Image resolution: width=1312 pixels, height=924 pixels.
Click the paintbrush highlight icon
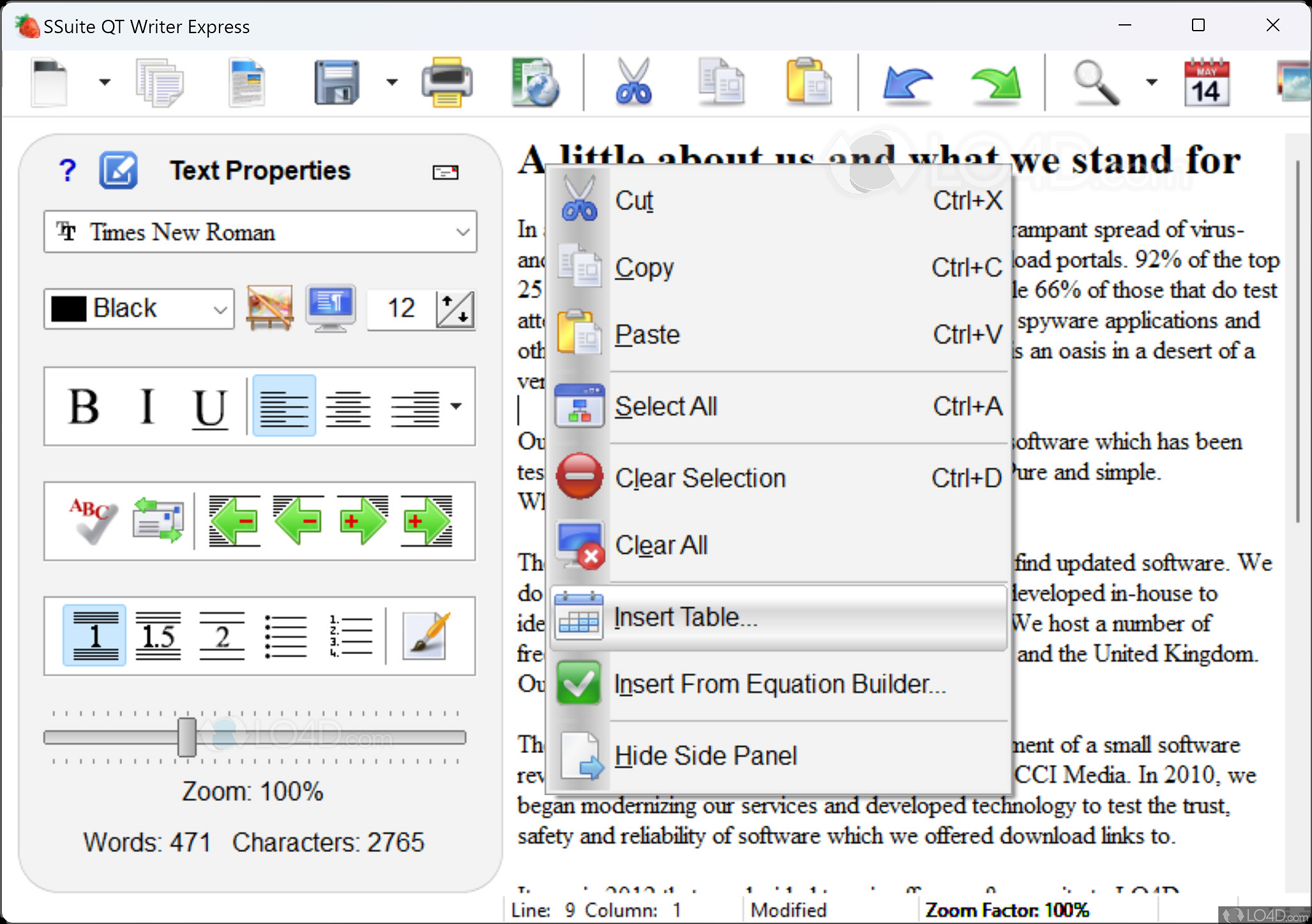pos(425,636)
